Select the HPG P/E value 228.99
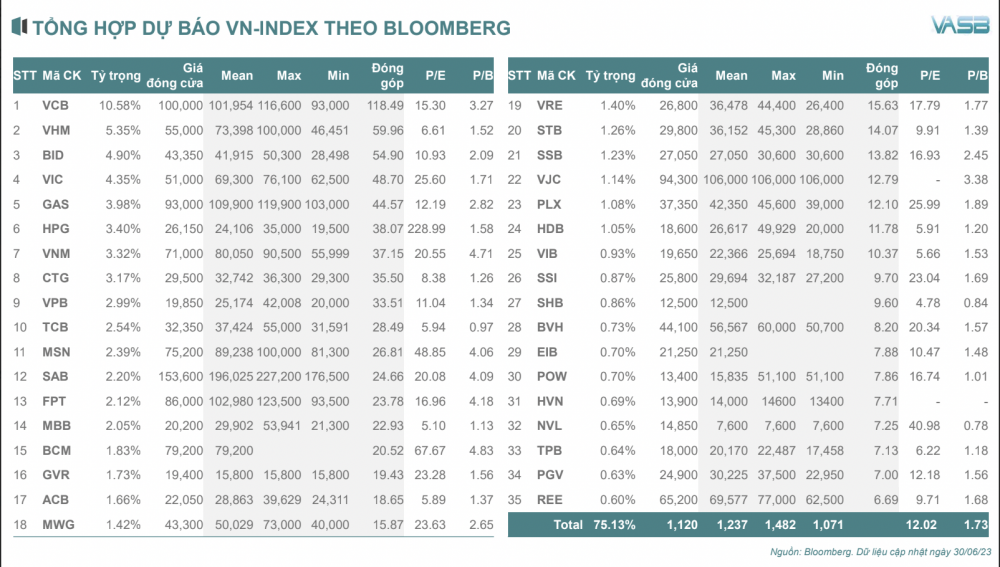Image resolution: width=1000 pixels, height=567 pixels. [427, 228]
